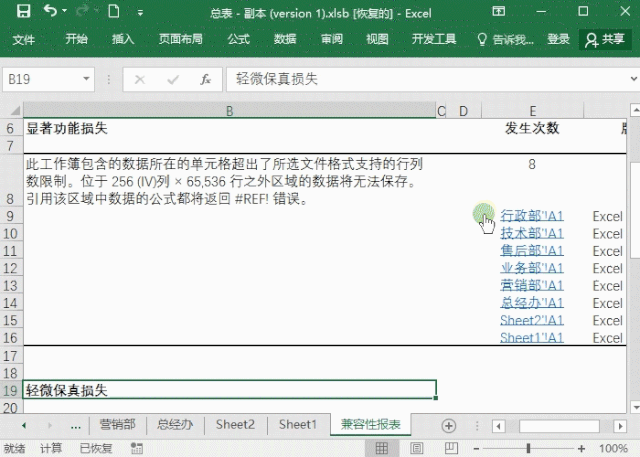The image size is (640, 457).
Task: Select column E header
Action: click(533, 111)
